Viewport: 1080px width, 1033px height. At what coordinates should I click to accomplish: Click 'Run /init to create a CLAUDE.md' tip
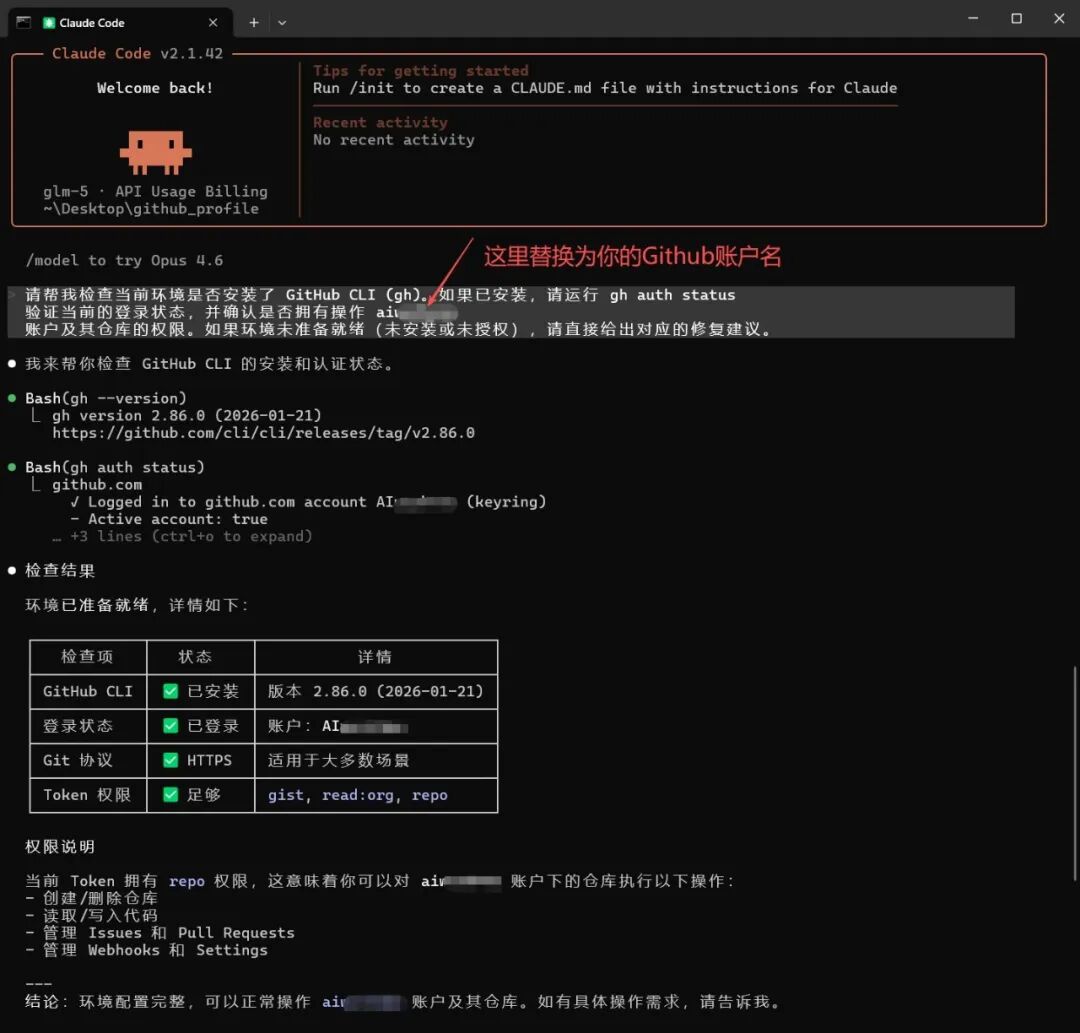coord(605,88)
